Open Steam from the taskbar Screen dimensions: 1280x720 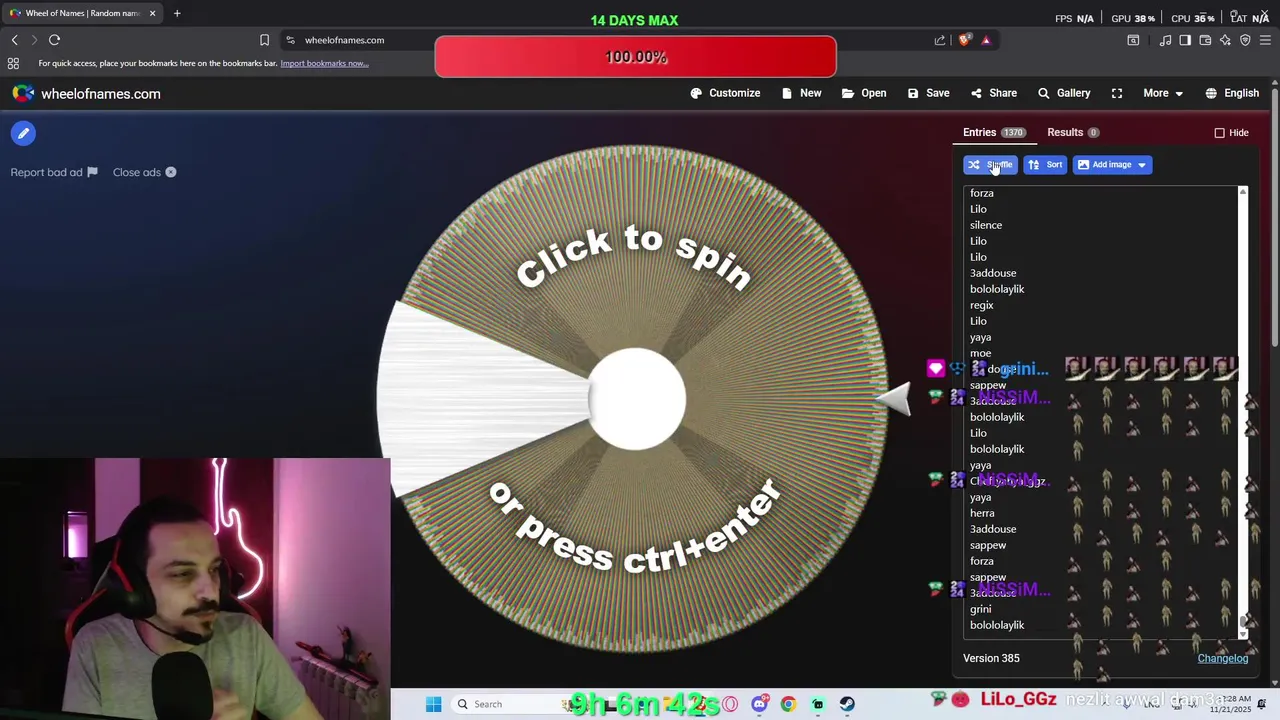pos(847,704)
